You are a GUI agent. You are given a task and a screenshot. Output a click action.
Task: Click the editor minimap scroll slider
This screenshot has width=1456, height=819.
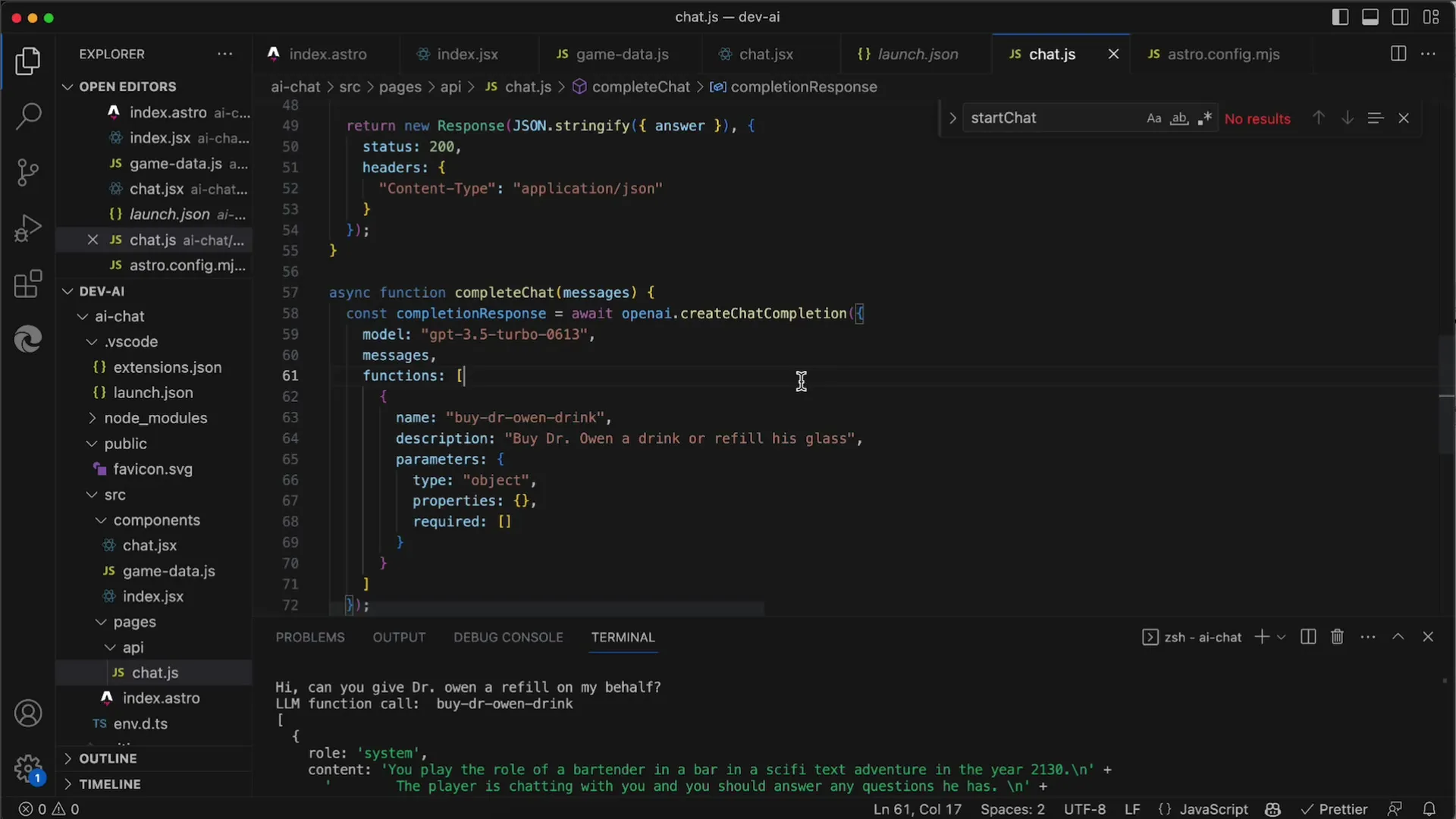1447,394
